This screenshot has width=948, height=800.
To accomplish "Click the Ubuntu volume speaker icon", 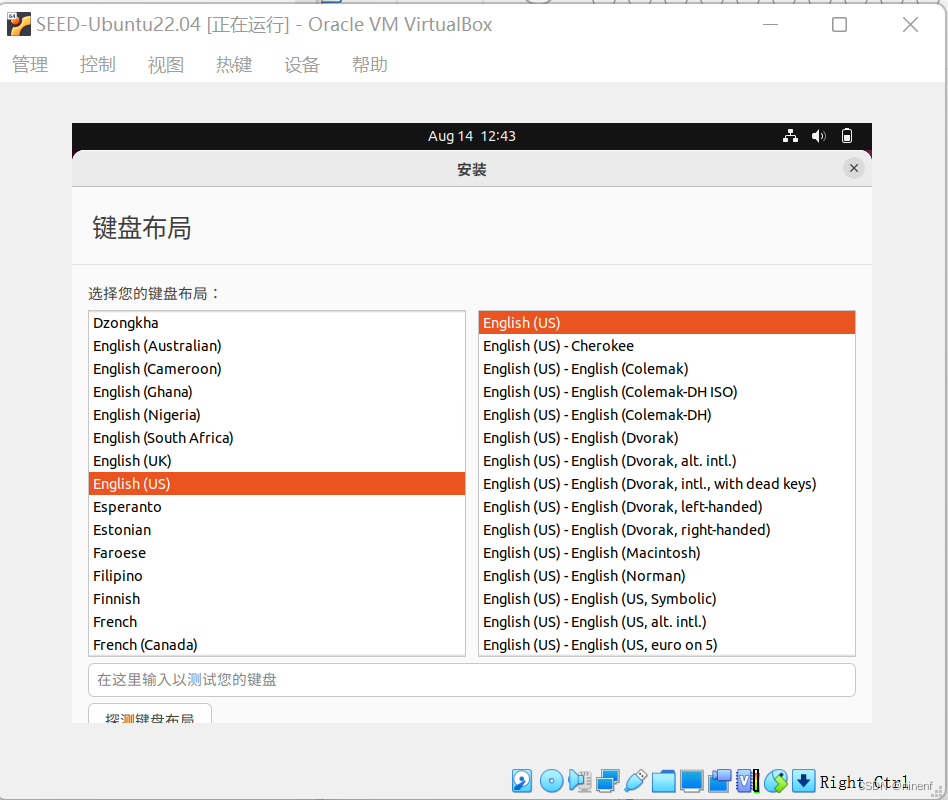I will [819, 136].
